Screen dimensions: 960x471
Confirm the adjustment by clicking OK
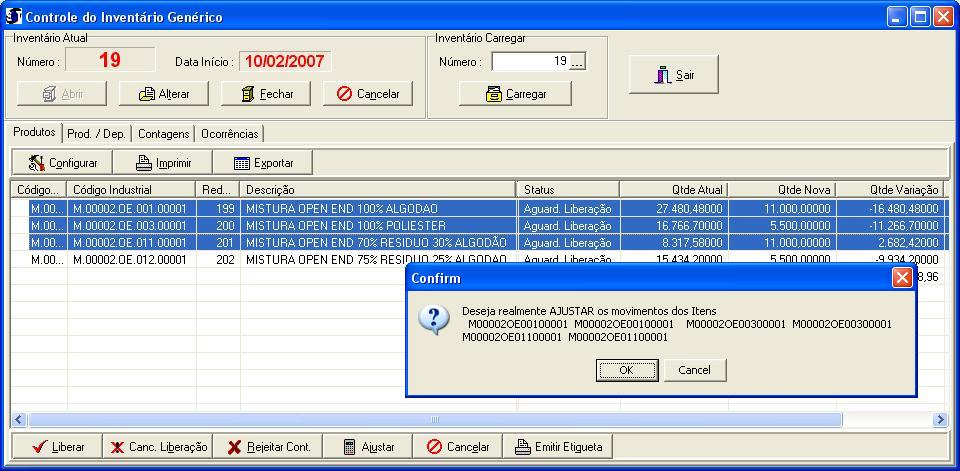pos(627,370)
